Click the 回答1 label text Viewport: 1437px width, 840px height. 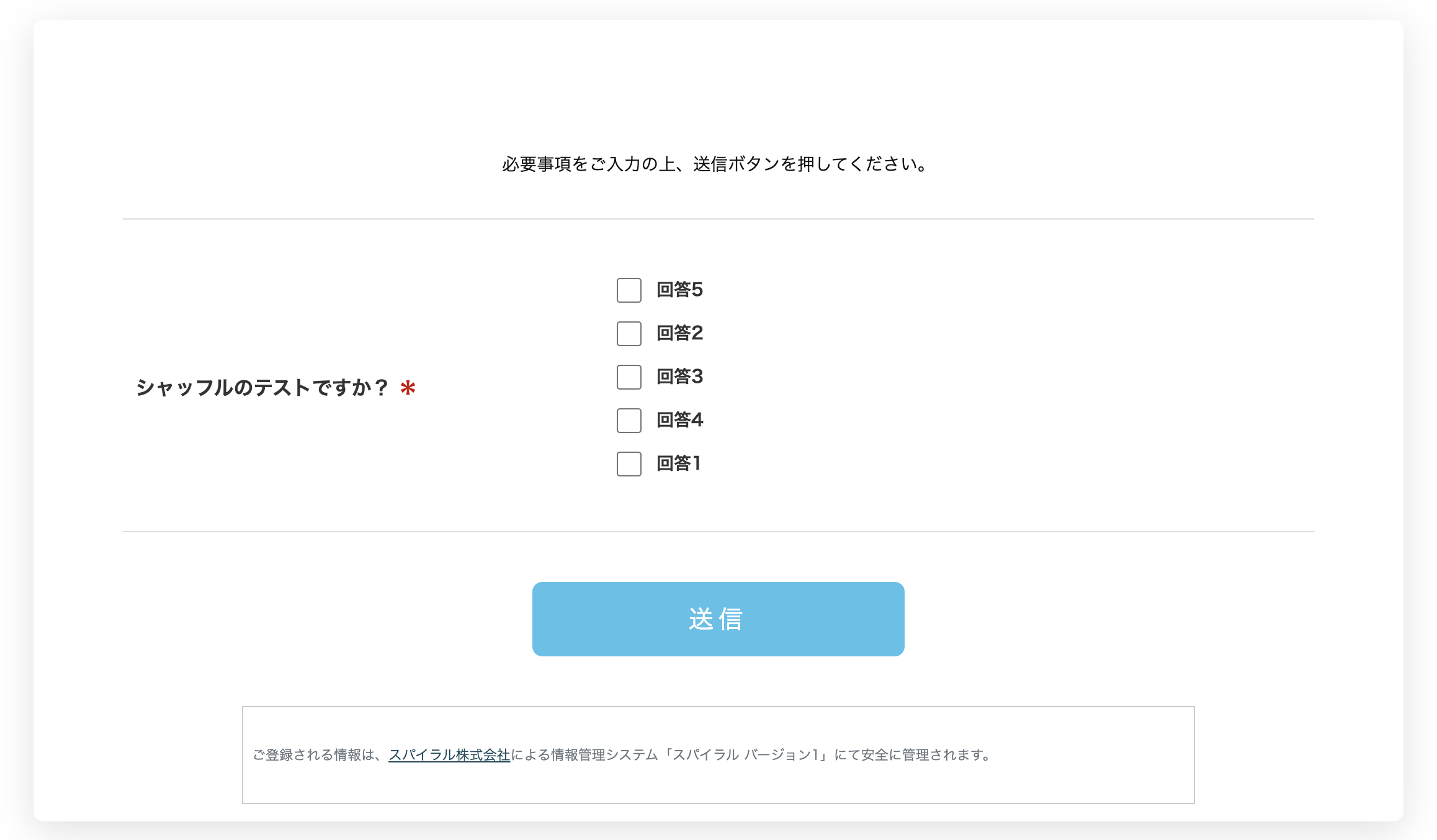tap(678, 463)
